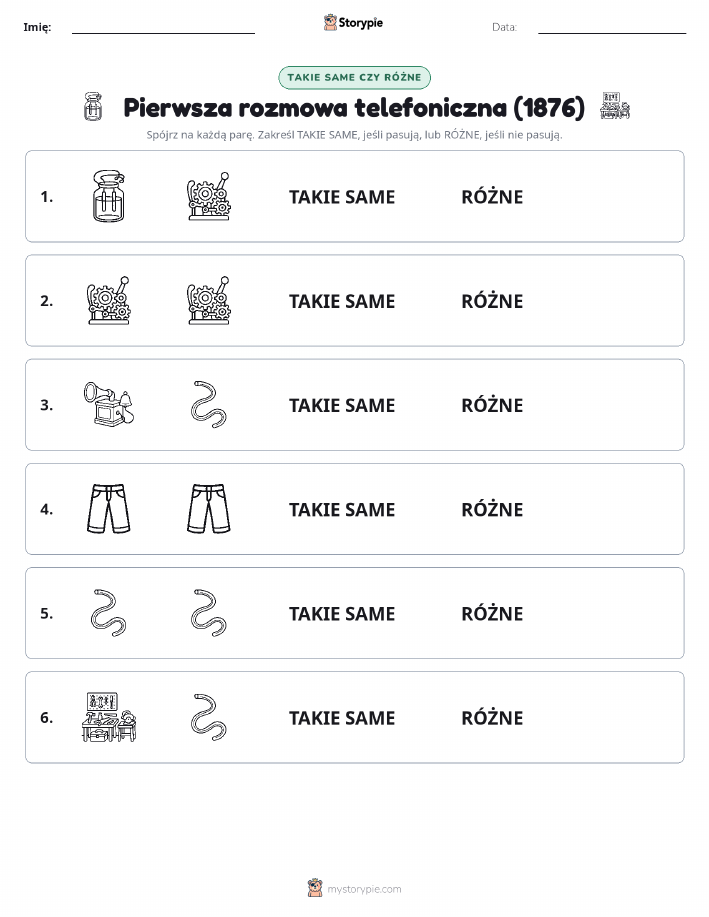Click the wire icon in row 3
This screenshot has height=917, width=709.
click(209, 405)
